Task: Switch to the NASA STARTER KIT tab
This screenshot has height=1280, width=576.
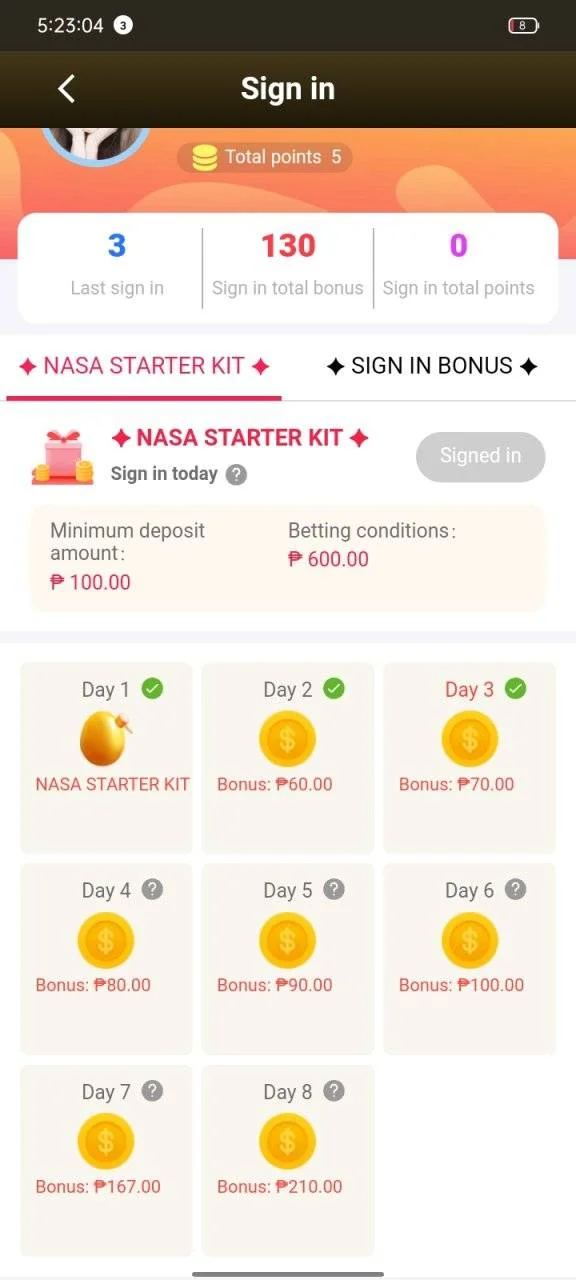Action: 145,366
